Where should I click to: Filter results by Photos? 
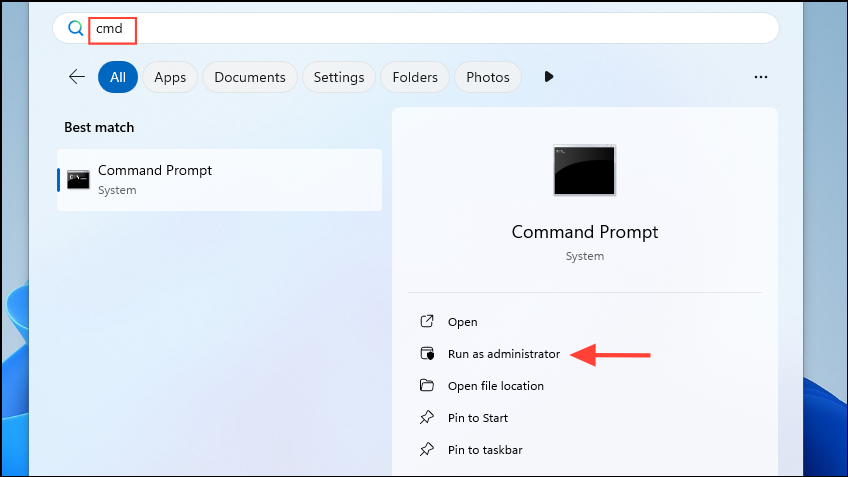pyautogui.click(x=488, y=77)
